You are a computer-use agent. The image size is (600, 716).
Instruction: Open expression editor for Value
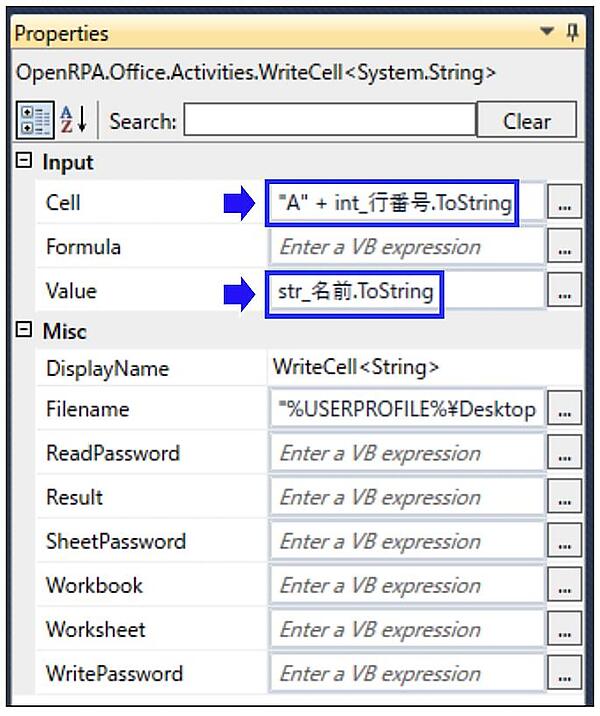565,291
